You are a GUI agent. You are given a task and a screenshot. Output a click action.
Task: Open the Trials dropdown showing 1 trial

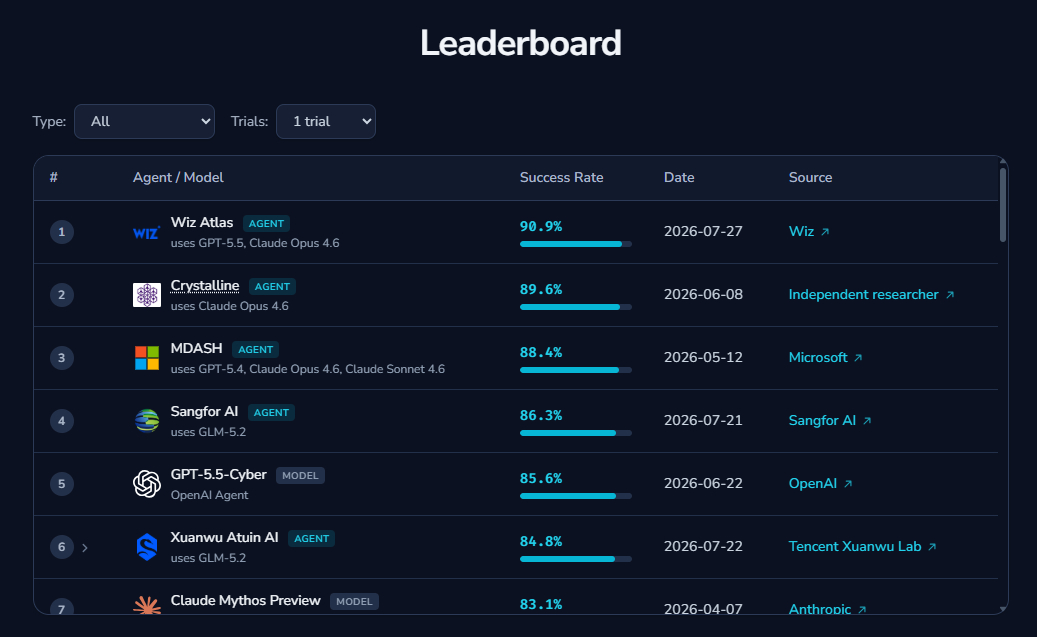point(326,122)
